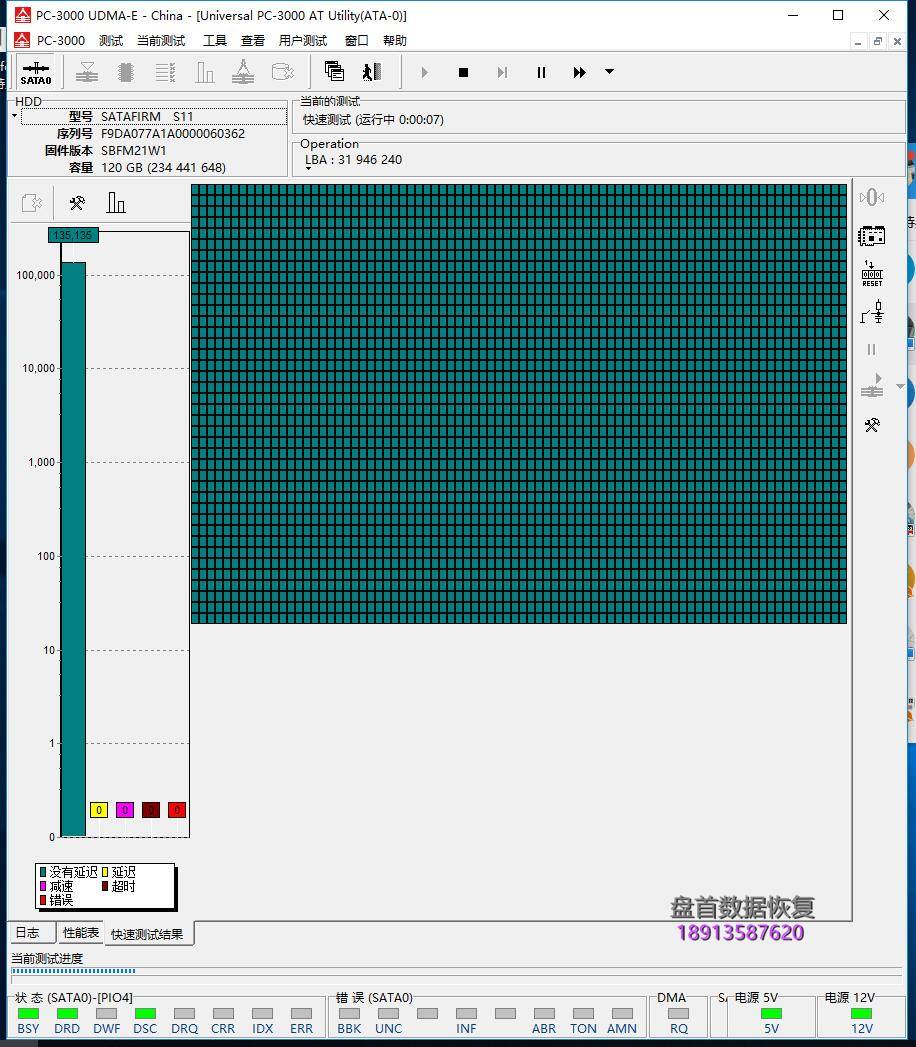Viewport: 916px width, 1047px height.
Task: Click the bar chart icon above histogram
Action: (x=116, y=204)
